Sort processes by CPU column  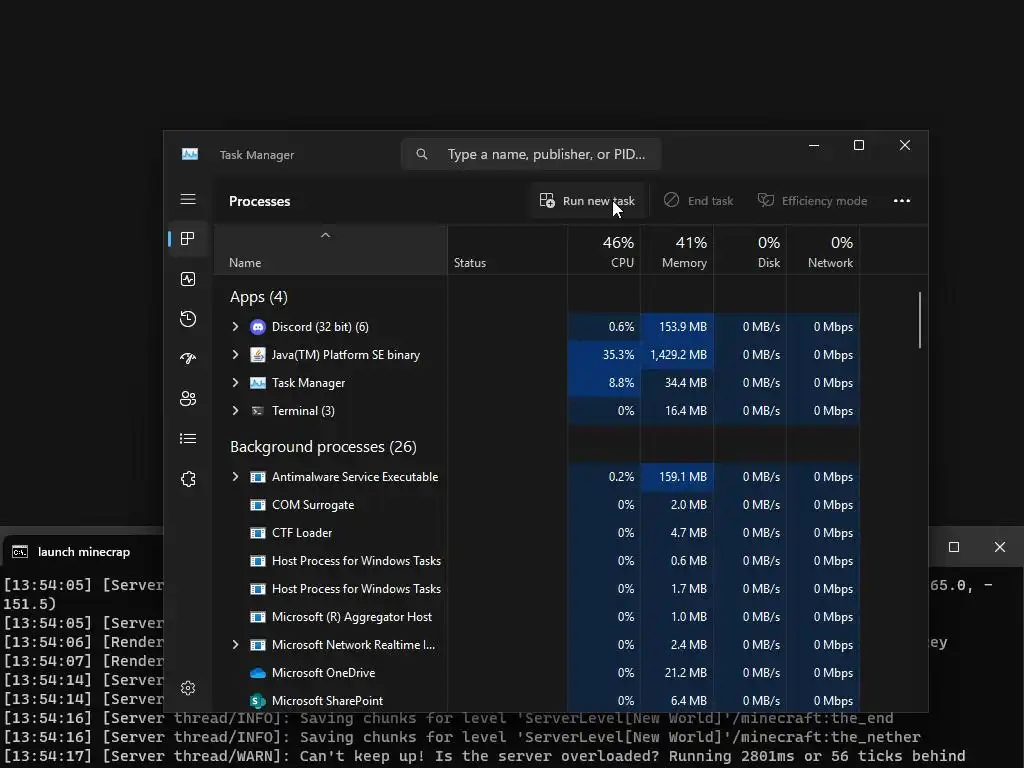[x=604, y=251]
